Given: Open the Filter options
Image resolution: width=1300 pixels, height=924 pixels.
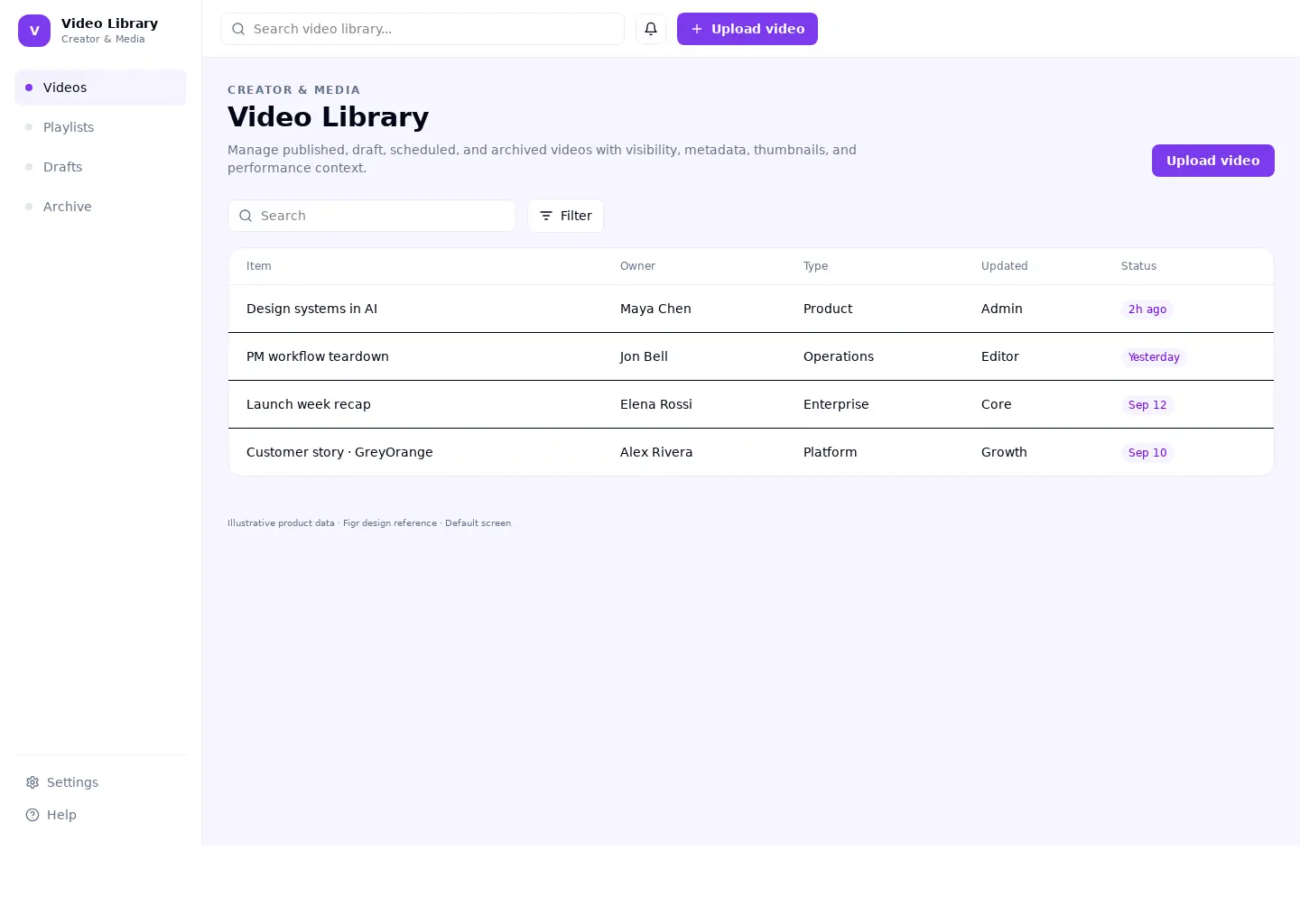Looking at the screenshot, I should tap(565, 216).
